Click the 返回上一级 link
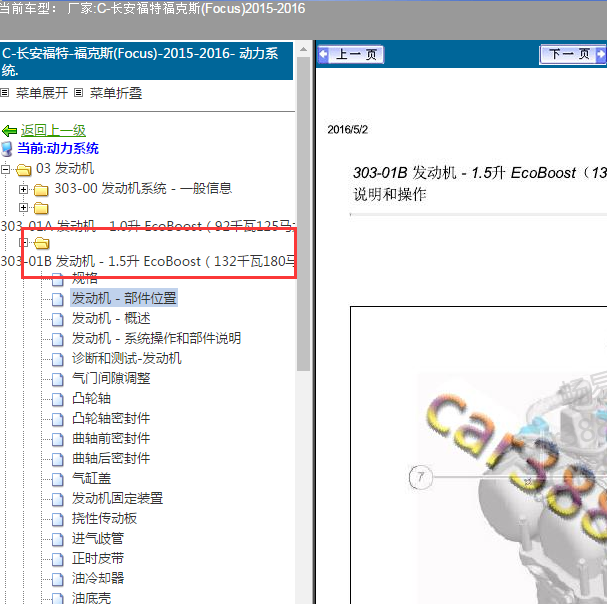Viewport: 607px width, 604px height. tap(53, 130)
